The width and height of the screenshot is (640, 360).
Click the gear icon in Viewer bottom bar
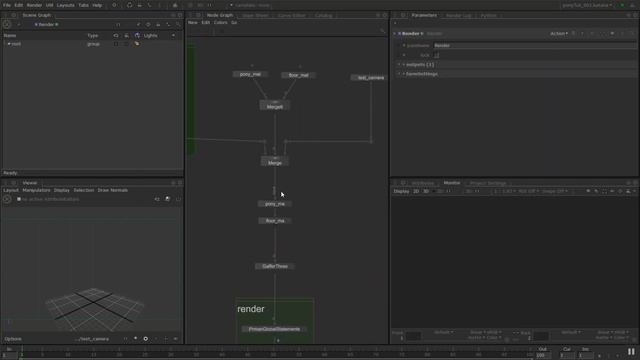(145, 339)
